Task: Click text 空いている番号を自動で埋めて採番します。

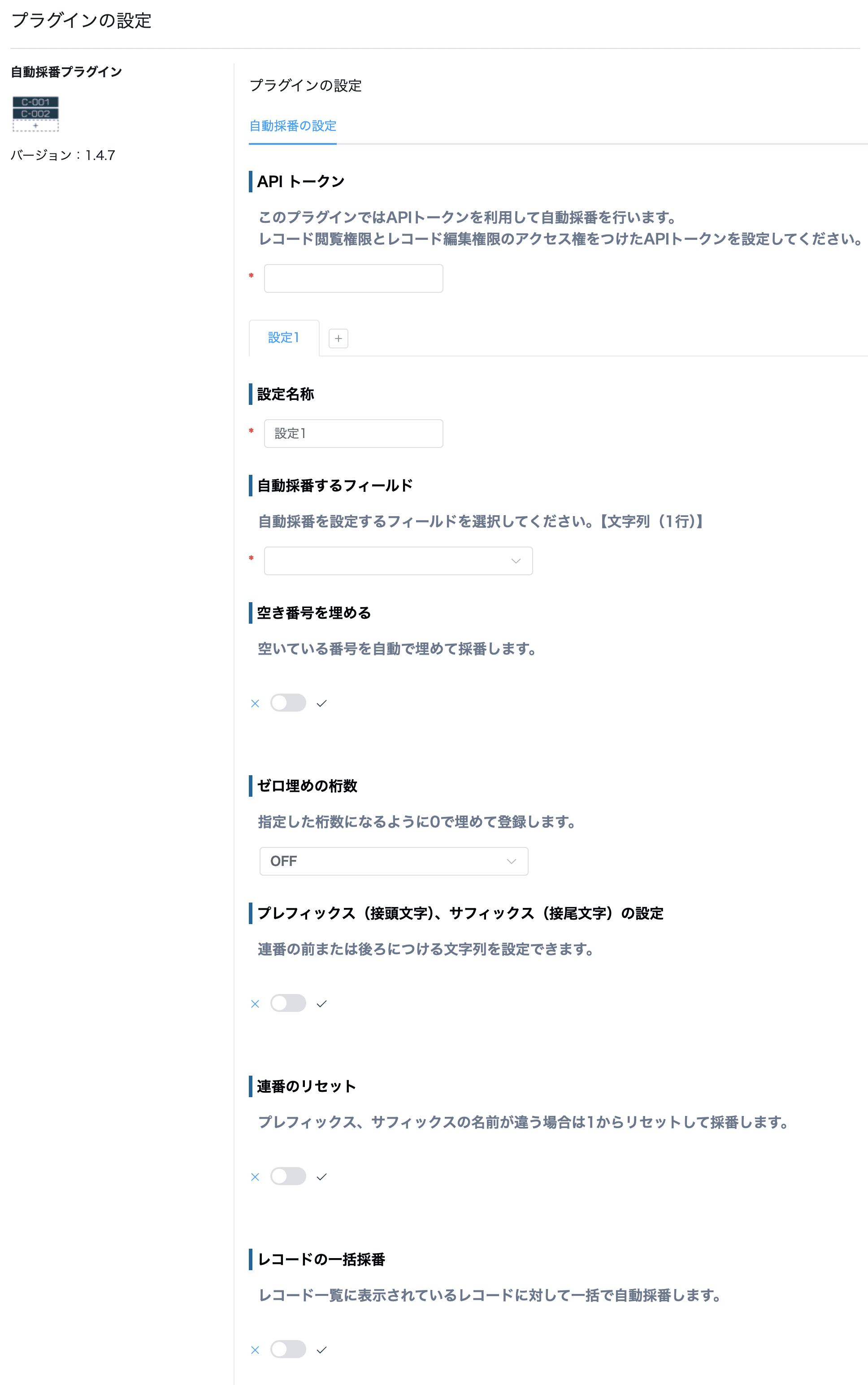Action: click(397, 649)
